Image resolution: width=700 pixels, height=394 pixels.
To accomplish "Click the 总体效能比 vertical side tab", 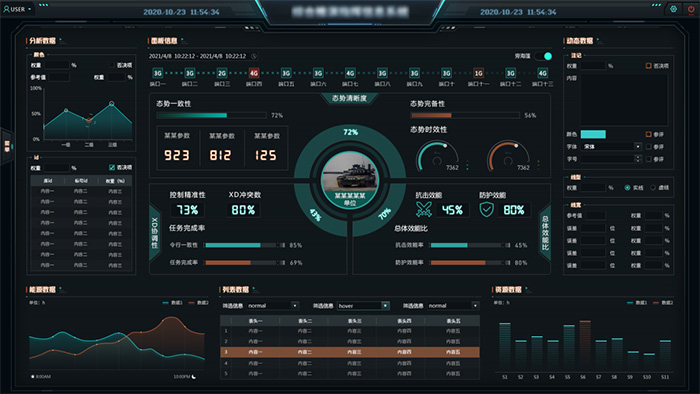I will (545, 232).
